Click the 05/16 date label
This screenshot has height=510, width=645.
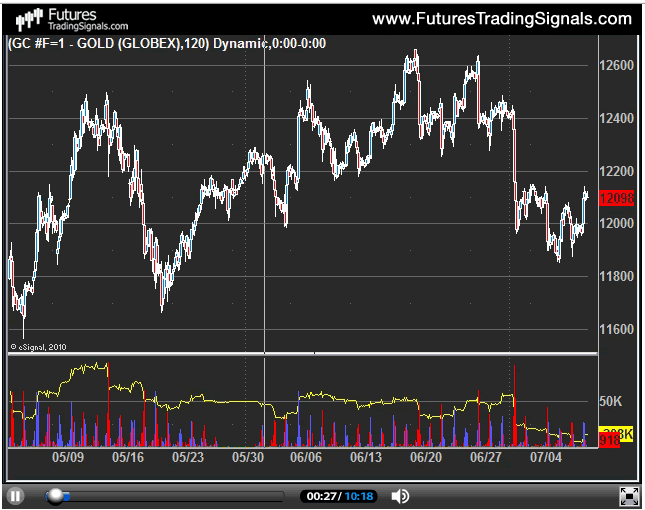pos(128,457)
